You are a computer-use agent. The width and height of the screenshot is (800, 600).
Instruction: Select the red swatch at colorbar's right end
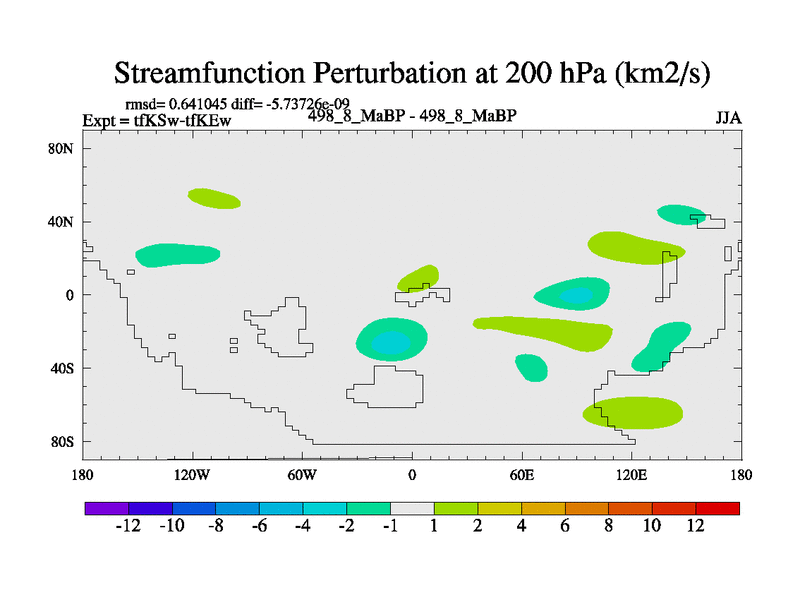(717, 508)
